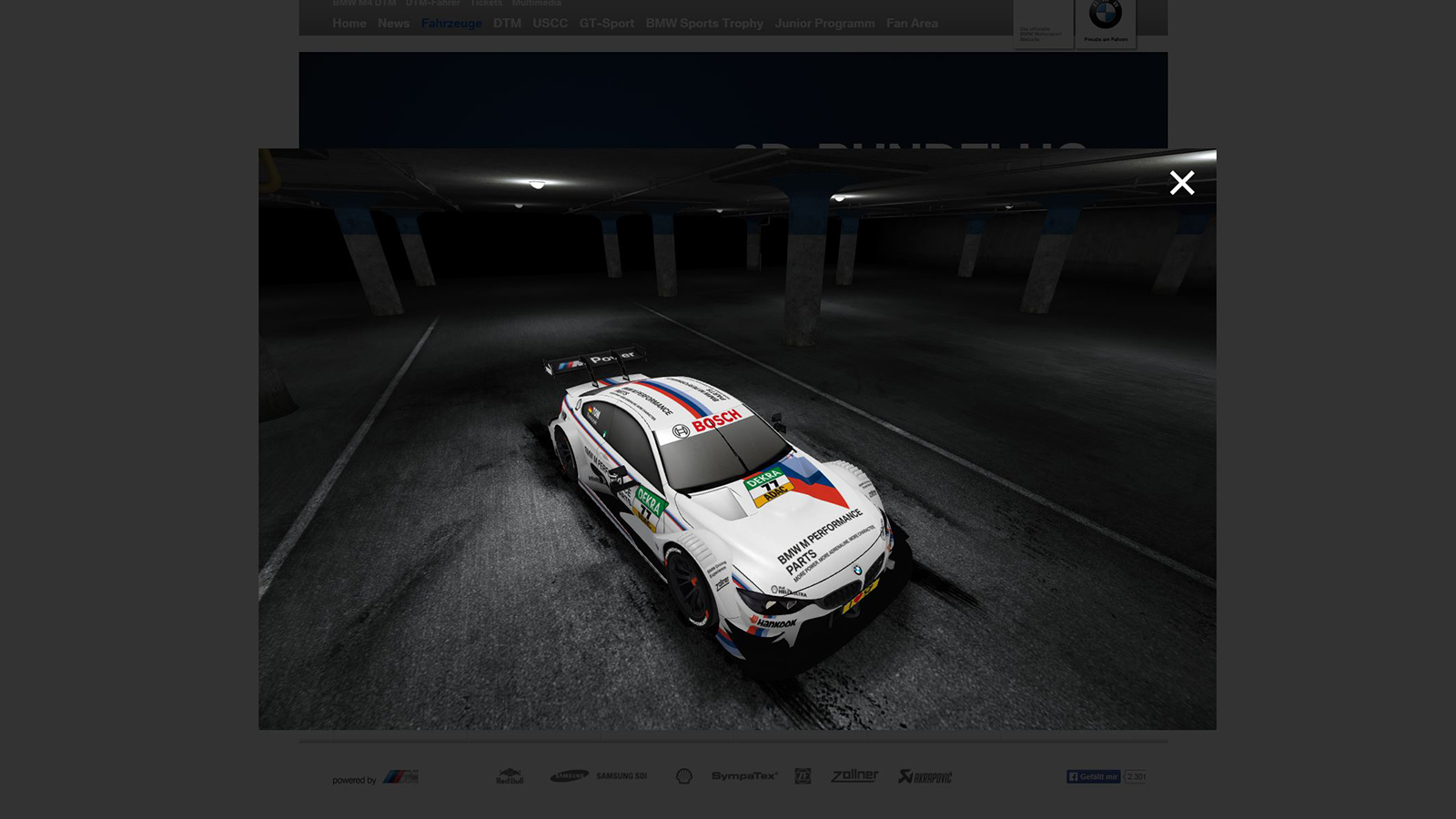Open the USCC menu item
Screen dimensions: 1456x819
coord(551,24)
